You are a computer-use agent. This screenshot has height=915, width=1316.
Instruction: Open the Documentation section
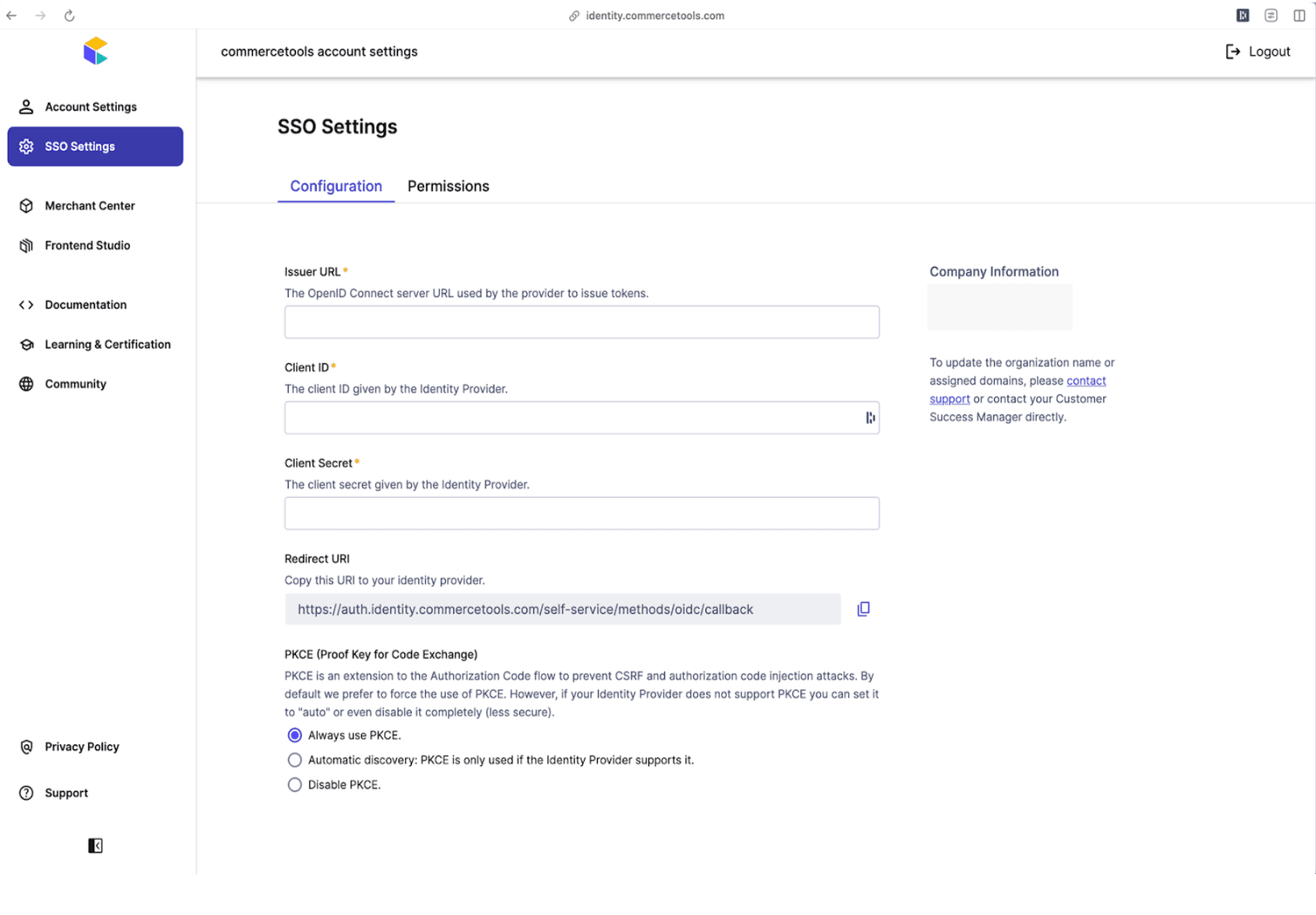pos(85,304)
